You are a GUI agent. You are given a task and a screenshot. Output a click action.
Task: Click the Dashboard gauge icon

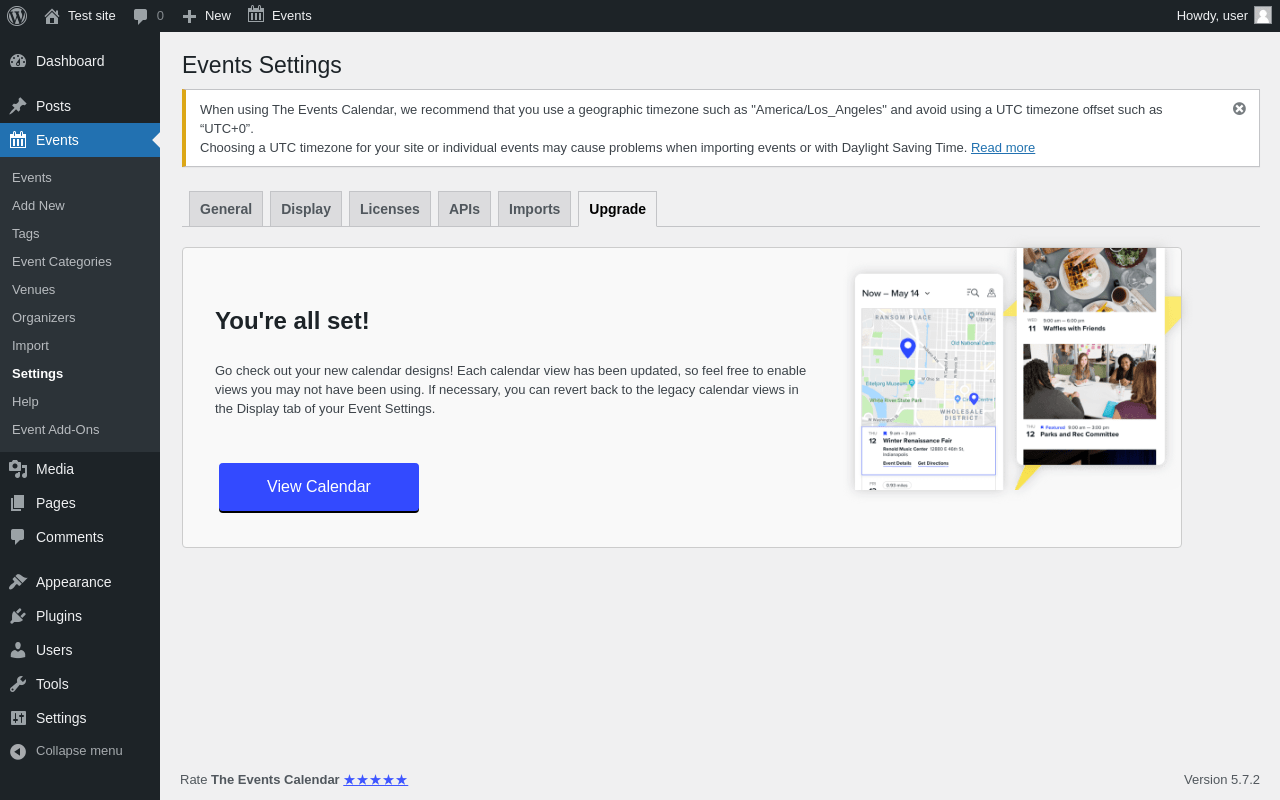(18, 61)
